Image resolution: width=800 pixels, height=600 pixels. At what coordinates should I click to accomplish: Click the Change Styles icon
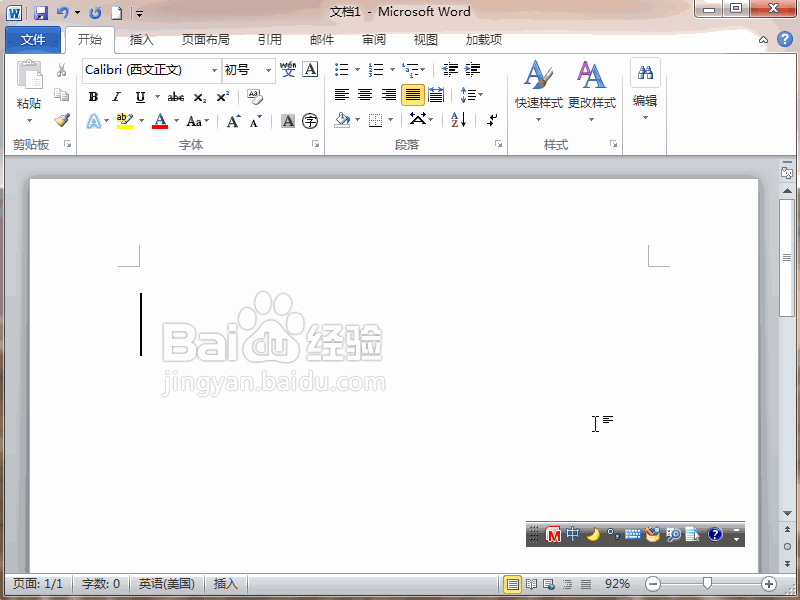[x=591, y=74]
